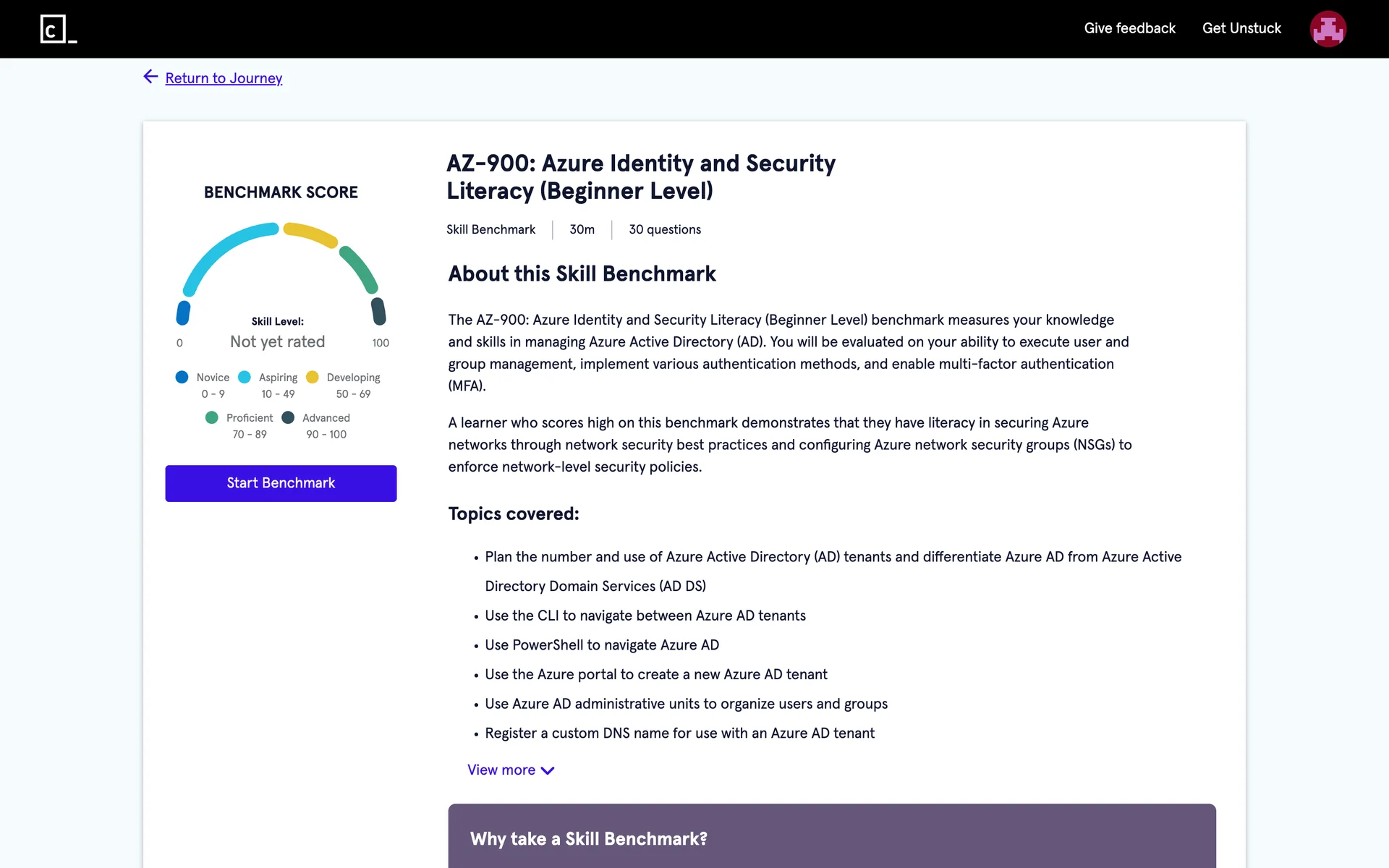This screenshot has width=1389, height=868.
Task: Follow the Return to Journey link
Action: click(x=224, y=78)
